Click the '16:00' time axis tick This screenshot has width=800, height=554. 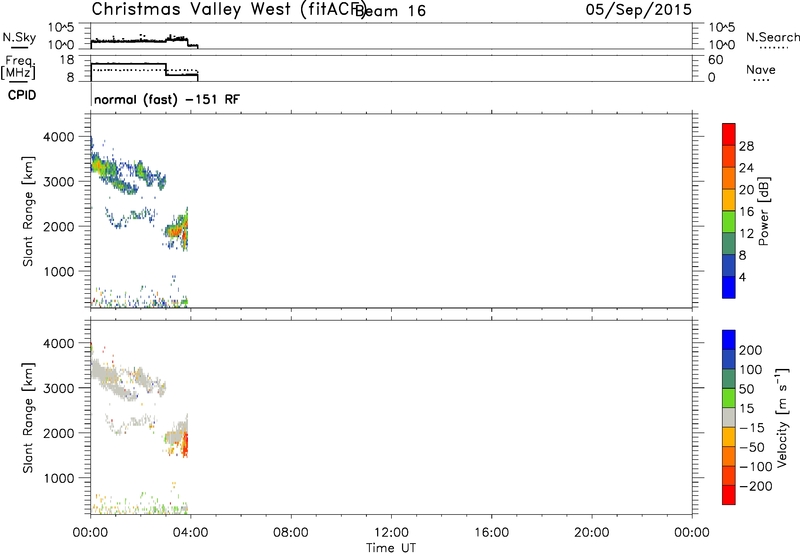[x=491, y=533]
